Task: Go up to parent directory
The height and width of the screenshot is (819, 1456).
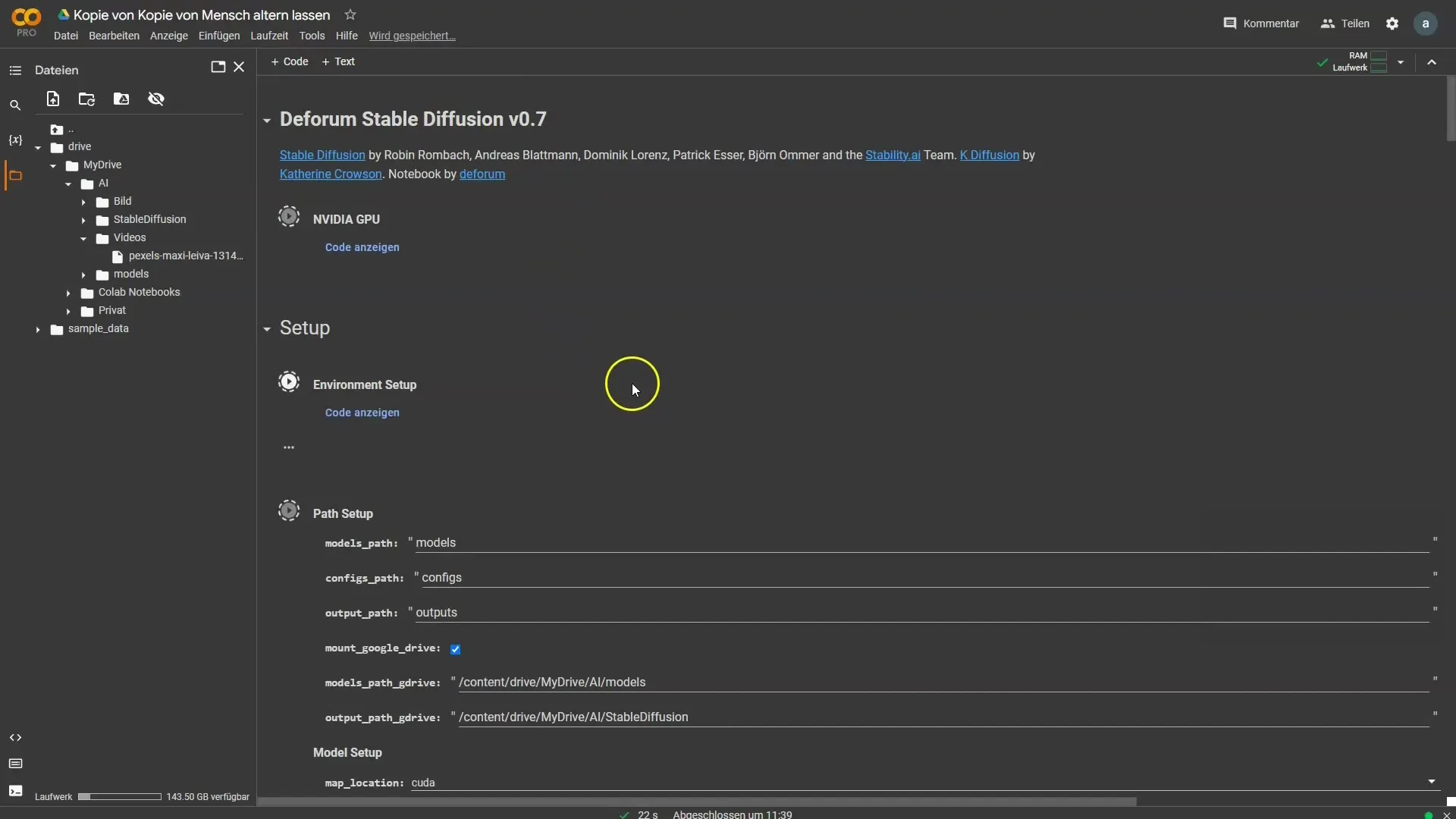Action: (x=62, y=129)
